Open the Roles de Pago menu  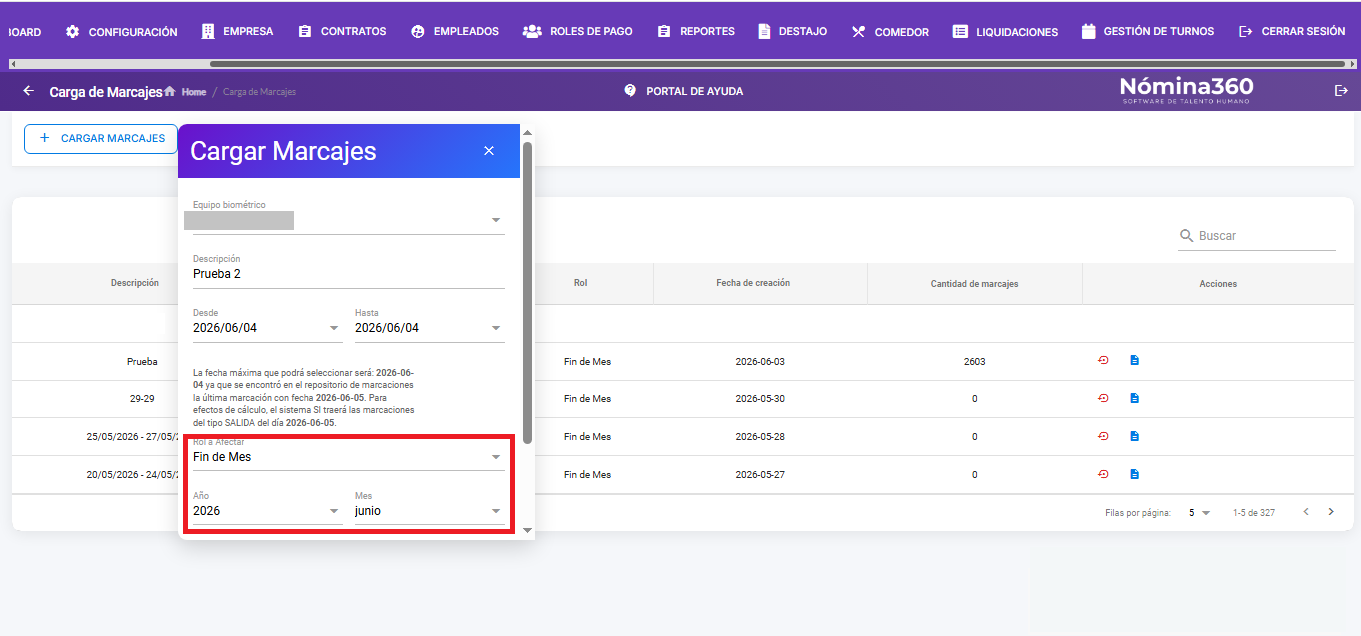[577, 31]
